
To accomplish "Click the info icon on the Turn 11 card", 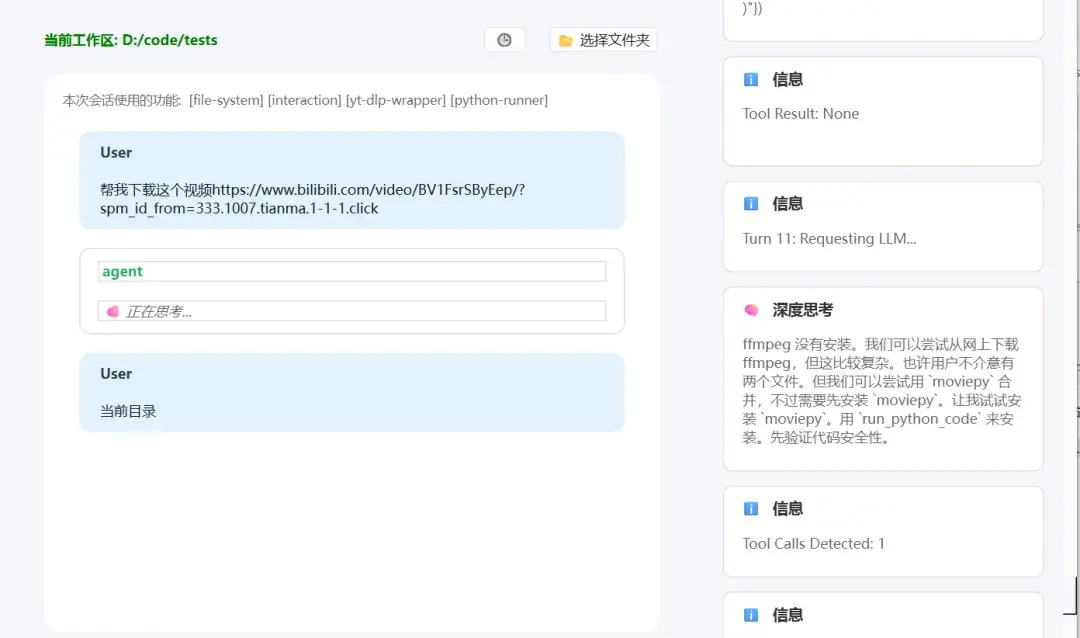I will pos(751,203).
